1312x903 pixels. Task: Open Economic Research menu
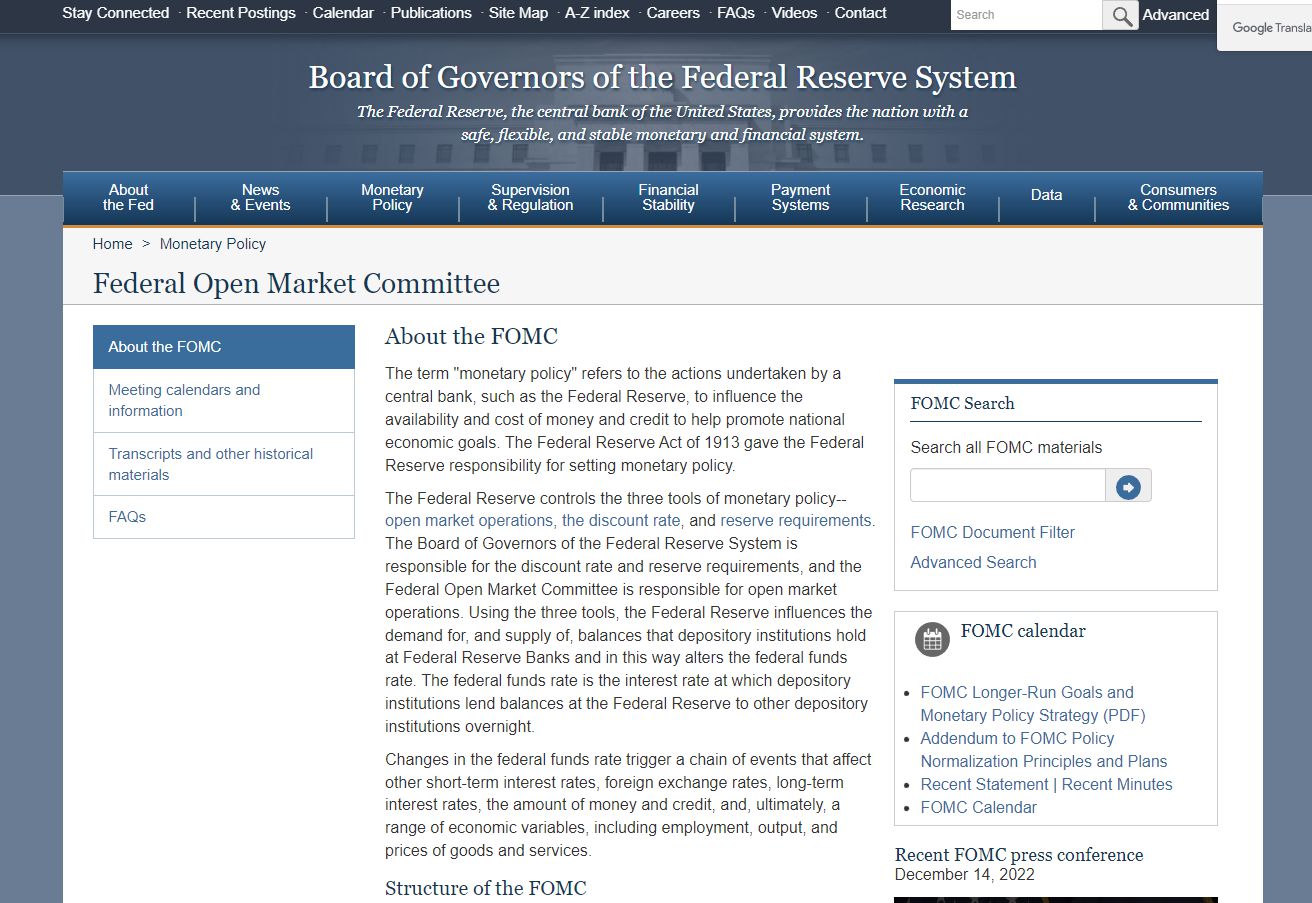click(x=932, y=197)
